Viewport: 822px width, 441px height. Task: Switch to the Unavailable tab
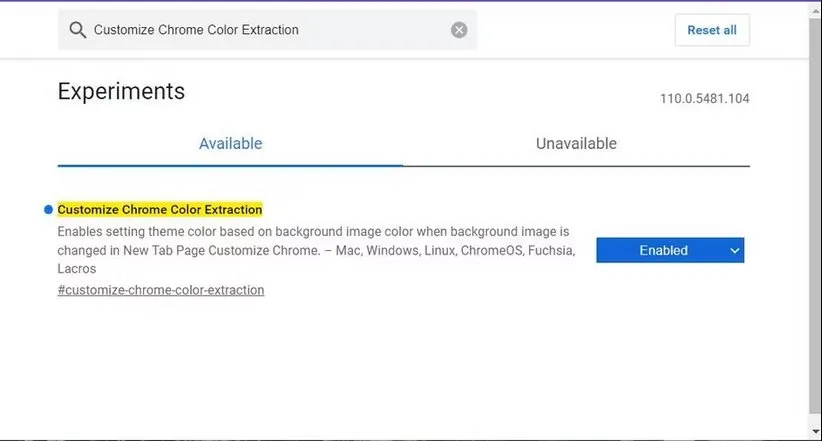576,143
